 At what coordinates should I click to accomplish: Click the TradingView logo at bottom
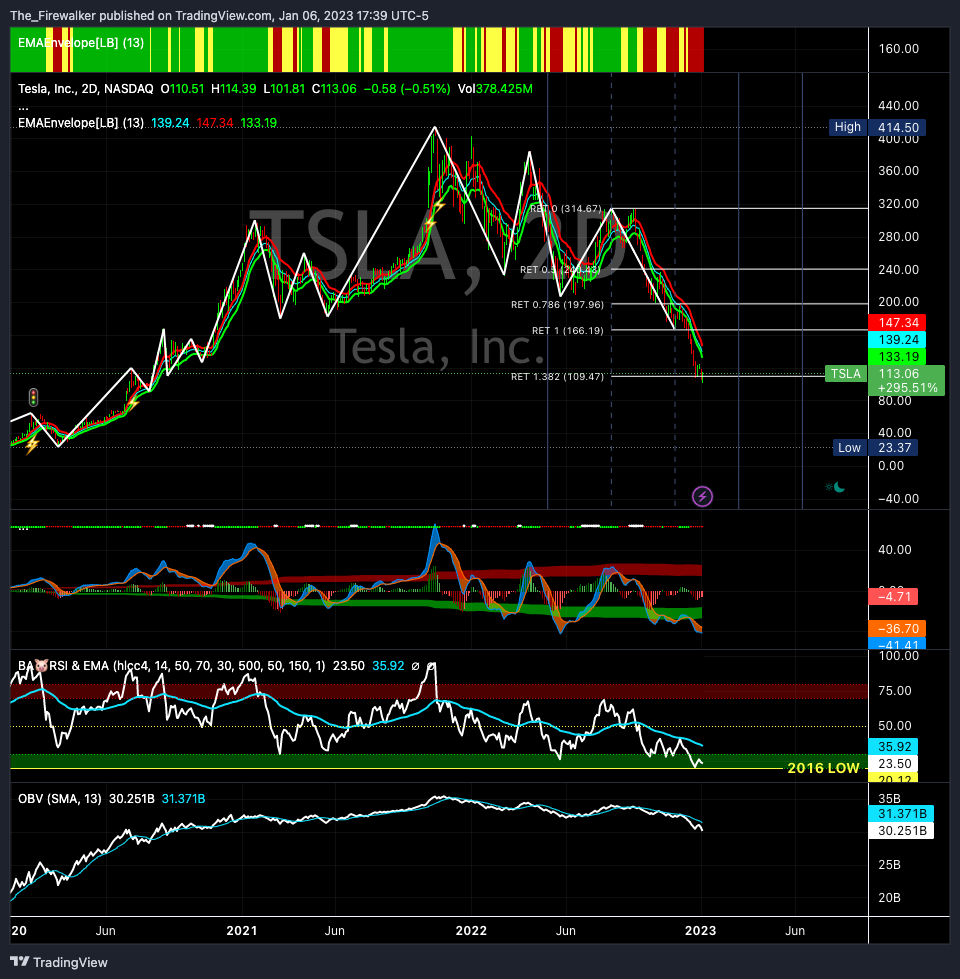59,962
